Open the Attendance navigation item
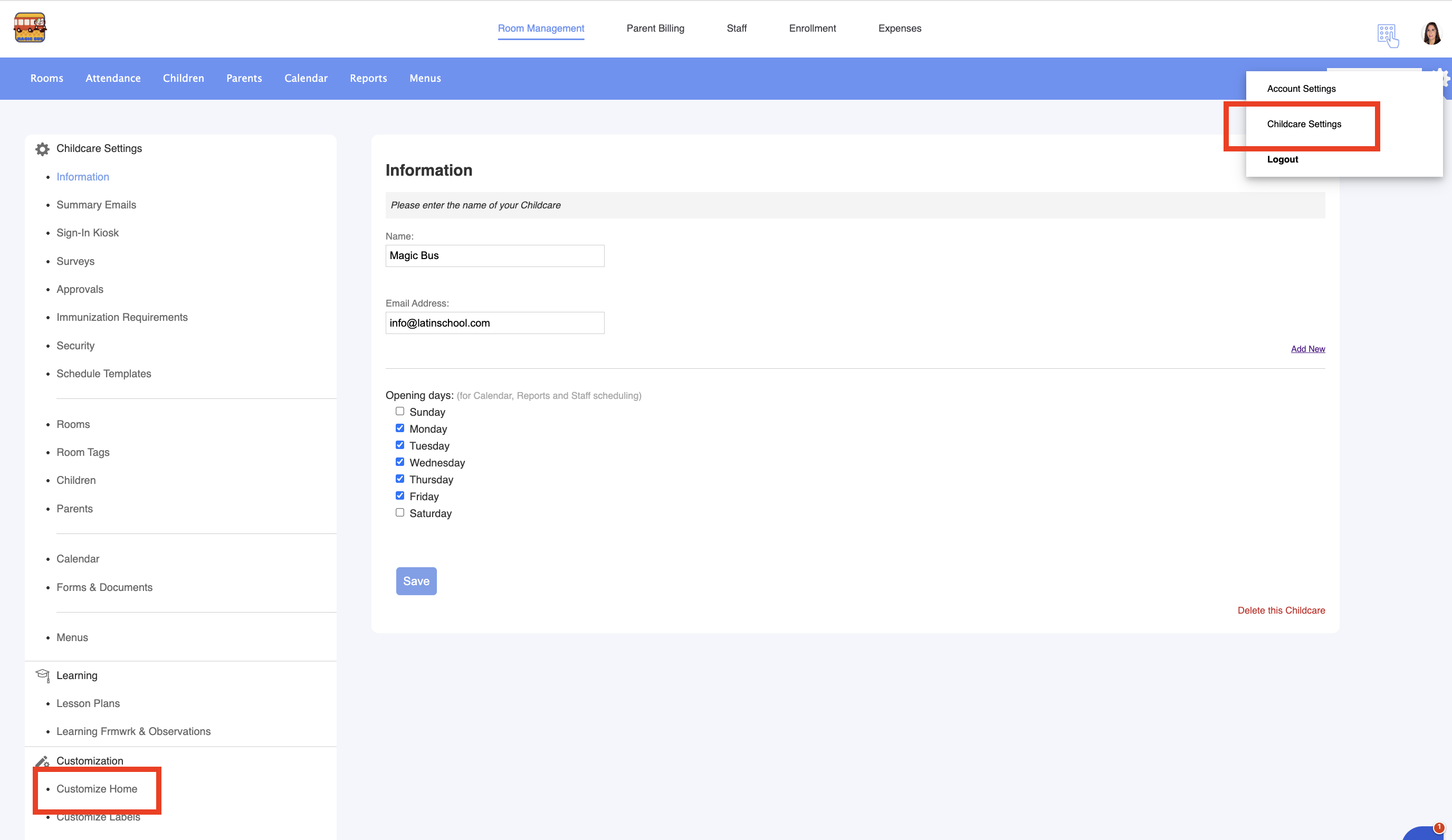The width and height of the screenshot is (1452, 840). [113, 78]
